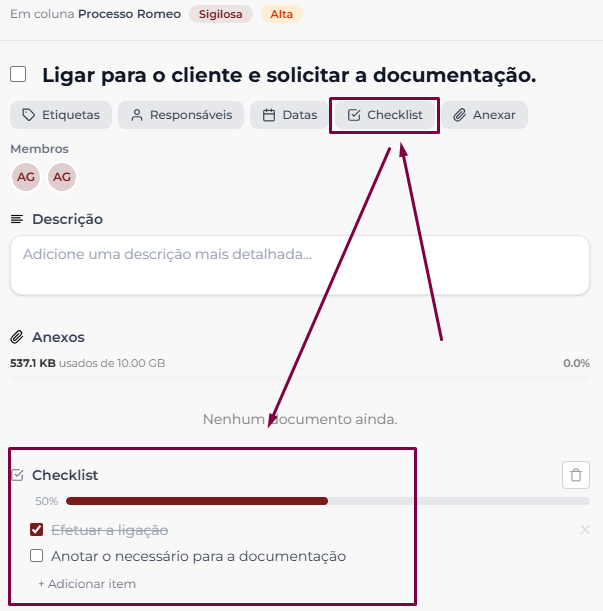603x611 pixels.
Task: Remove 'Efetuar a ligação' item with X icon
Action: pos(585,530)
